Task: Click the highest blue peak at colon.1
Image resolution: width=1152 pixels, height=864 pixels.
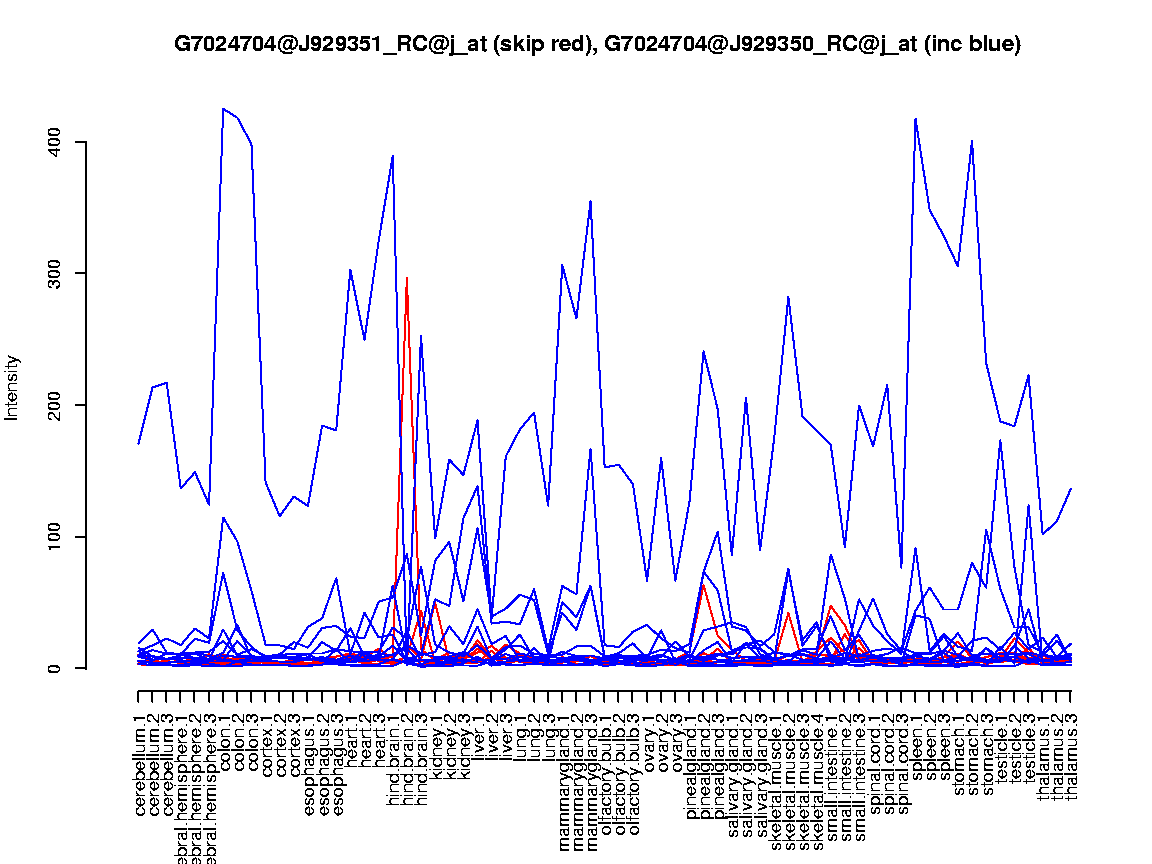Action: pyautogui.click(x=223, y=109)
